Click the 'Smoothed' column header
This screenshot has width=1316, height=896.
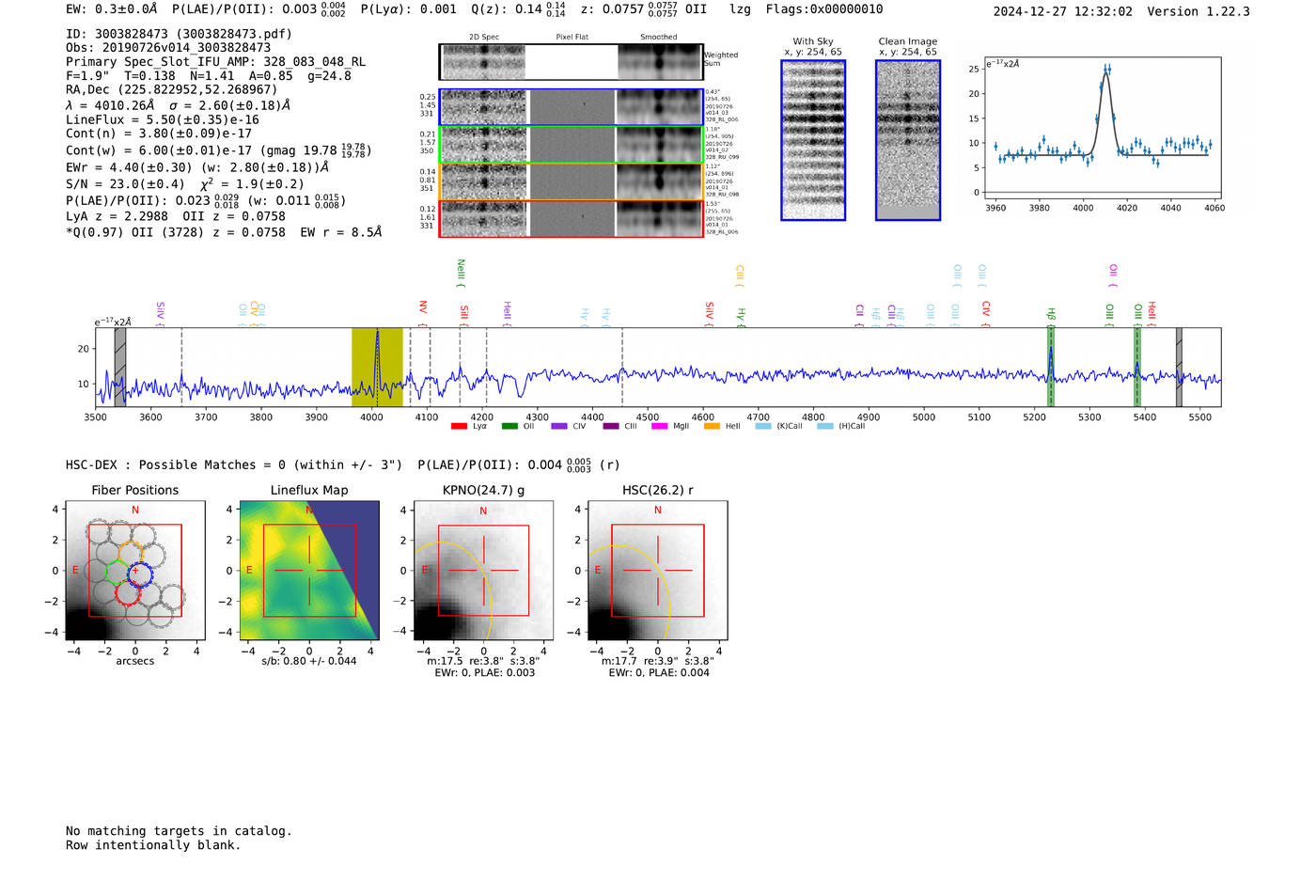[659, 37]
